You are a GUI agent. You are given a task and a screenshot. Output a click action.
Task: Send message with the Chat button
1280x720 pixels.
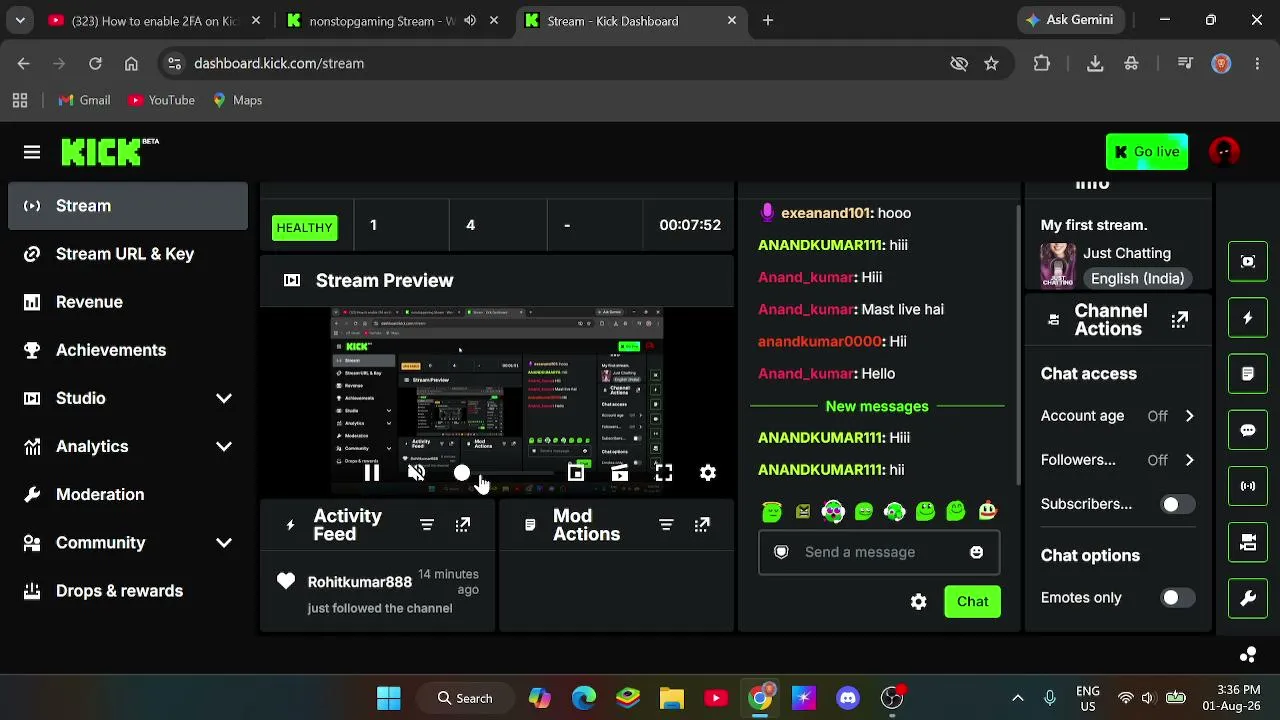[x=972, y=602]
